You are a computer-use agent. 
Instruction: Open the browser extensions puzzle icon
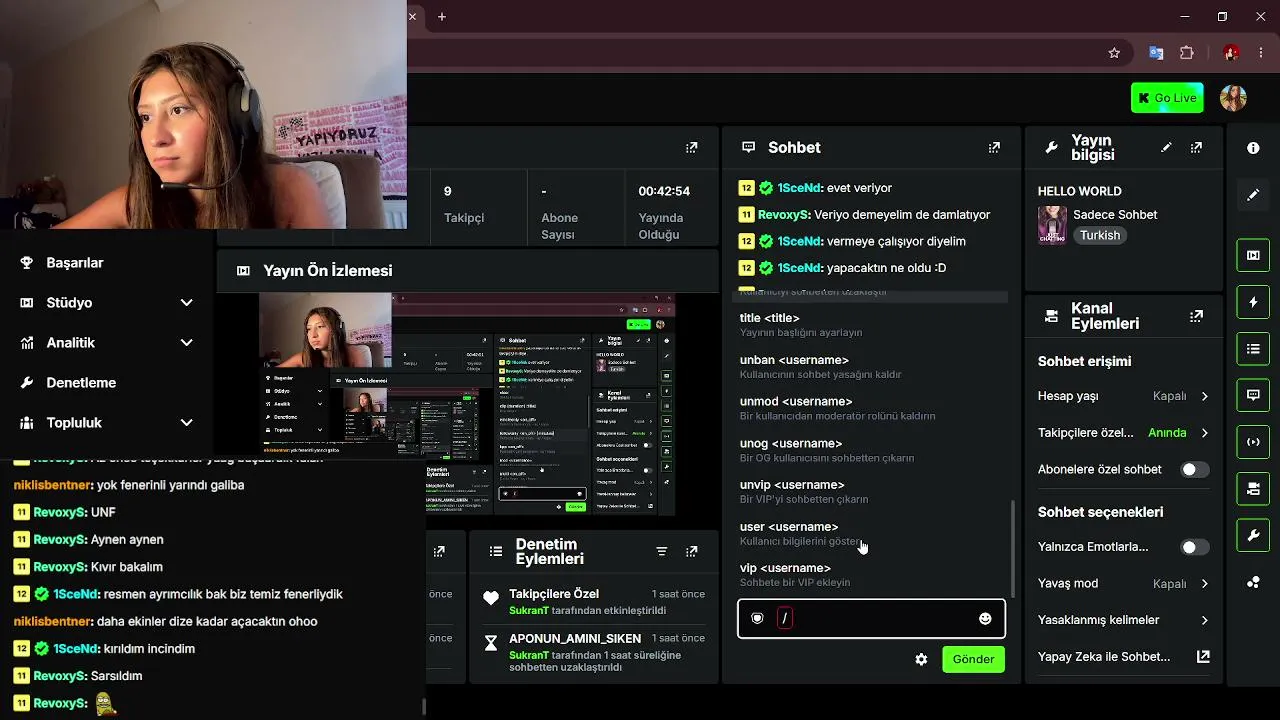1187,53
